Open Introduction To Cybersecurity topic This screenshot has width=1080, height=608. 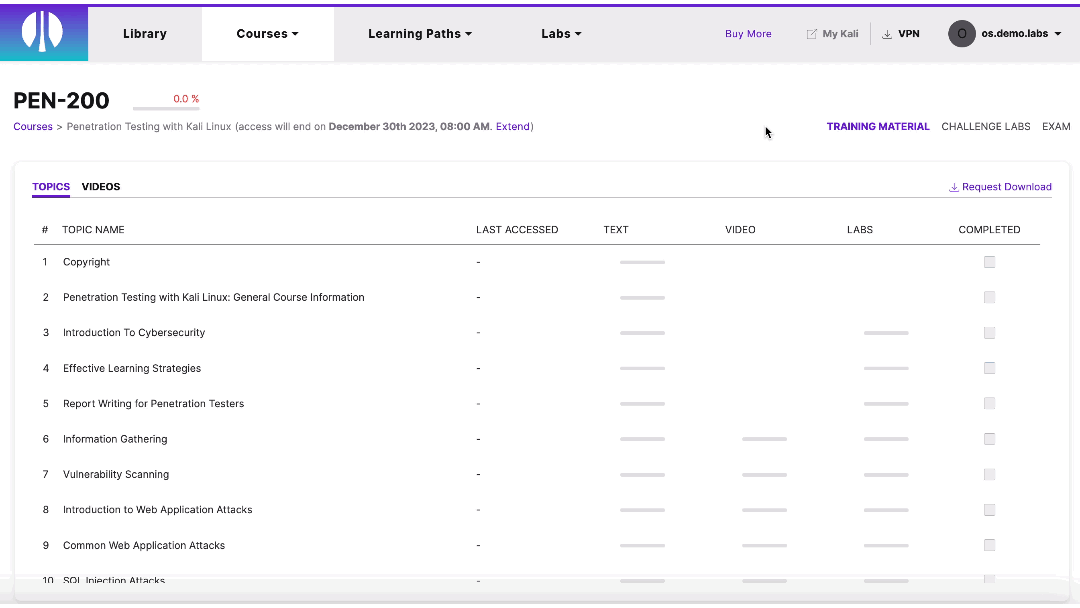click(134, 333)
